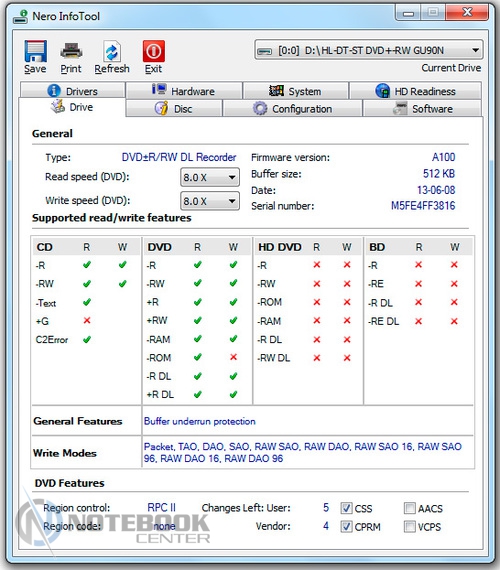Viewport: 500px width, 570px height.
Task: Click the Vendor changes left value 4
Action: [326, 526]
